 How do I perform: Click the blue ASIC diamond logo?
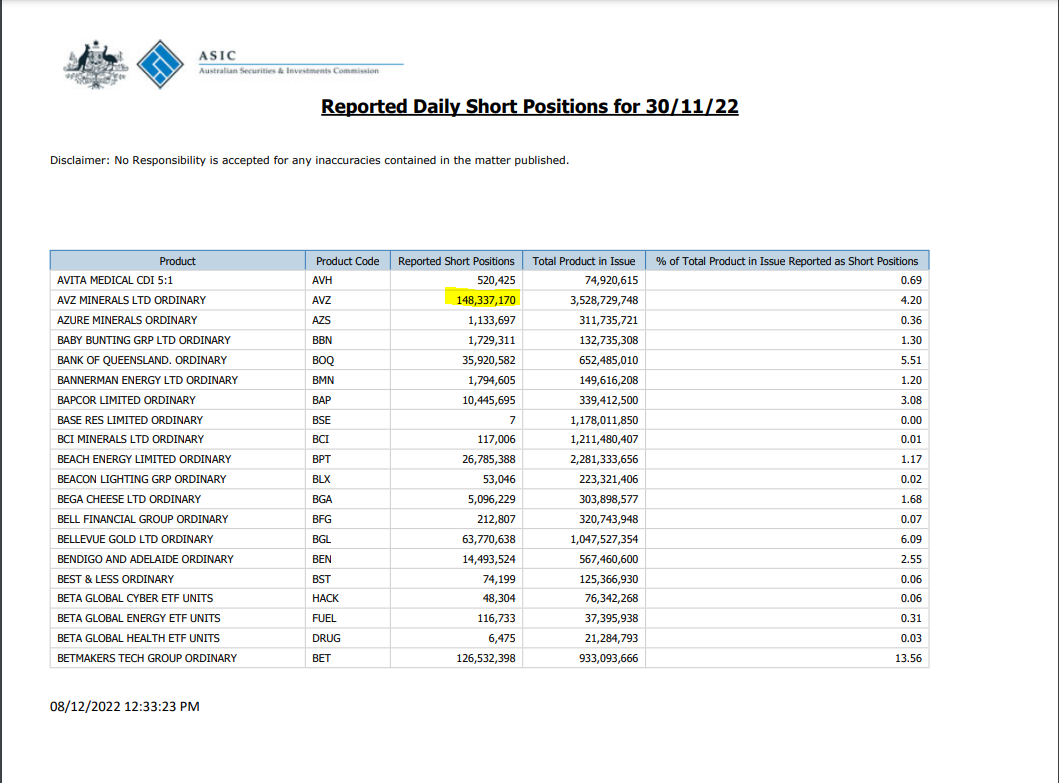pyautogui.click(x=160, y=65)
